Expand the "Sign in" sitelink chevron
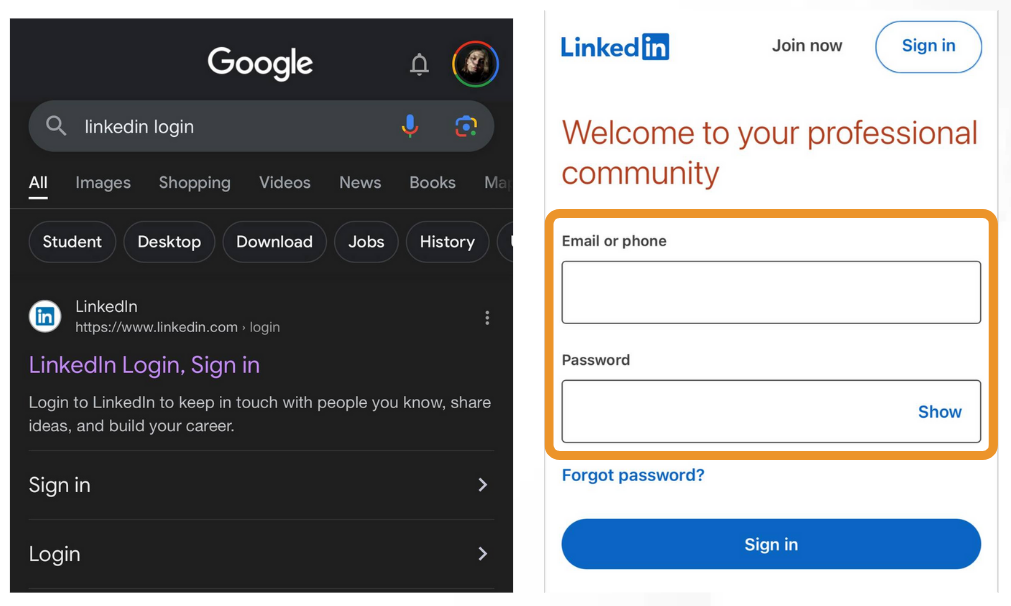The height and width of the screenshot is (606, 1011). click(482, 485)
